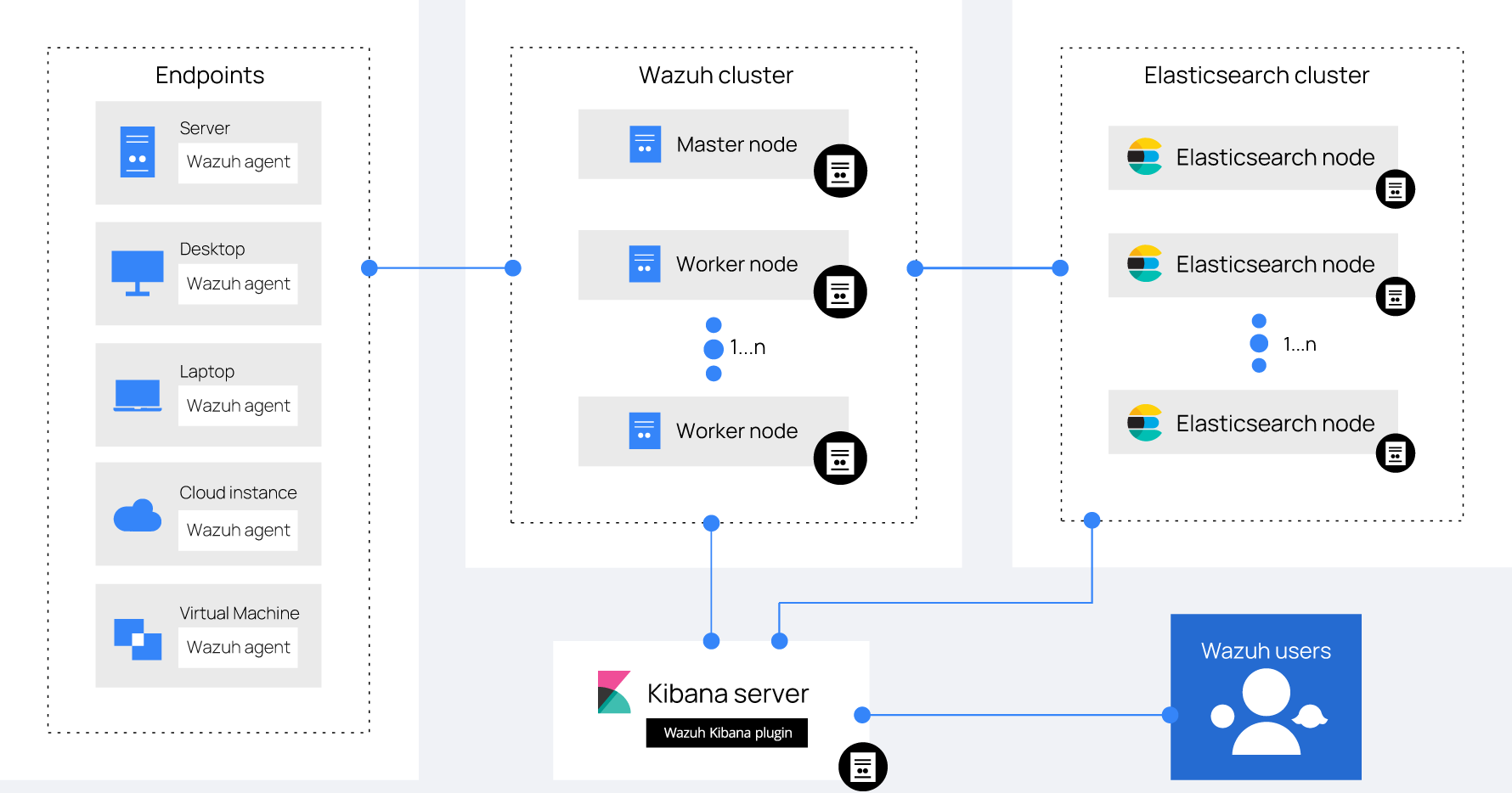Click the middle Elasticsearch node logo

coord(1144,264)
